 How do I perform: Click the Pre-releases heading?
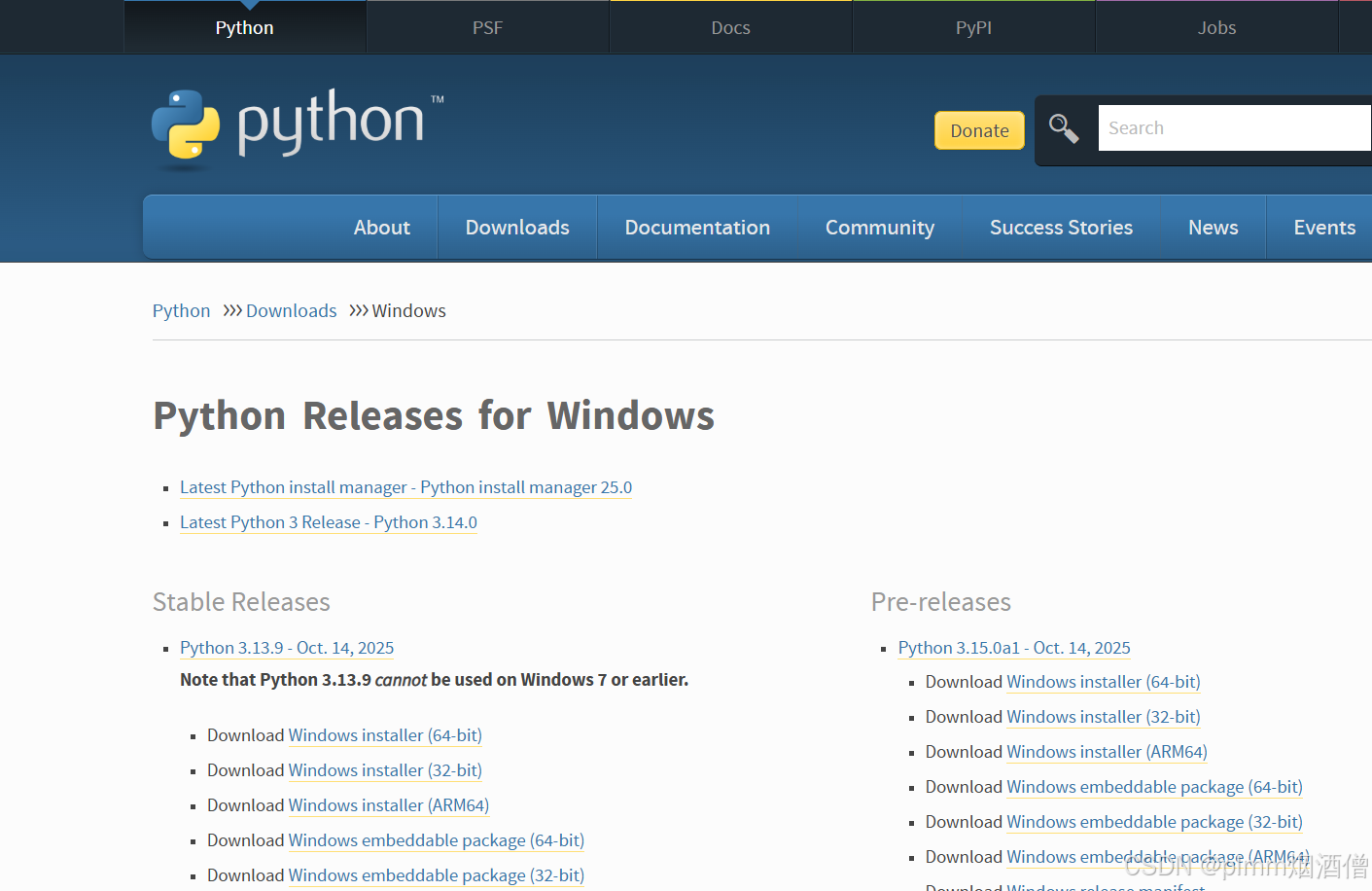pyautogui.click(x=941, y=602)
